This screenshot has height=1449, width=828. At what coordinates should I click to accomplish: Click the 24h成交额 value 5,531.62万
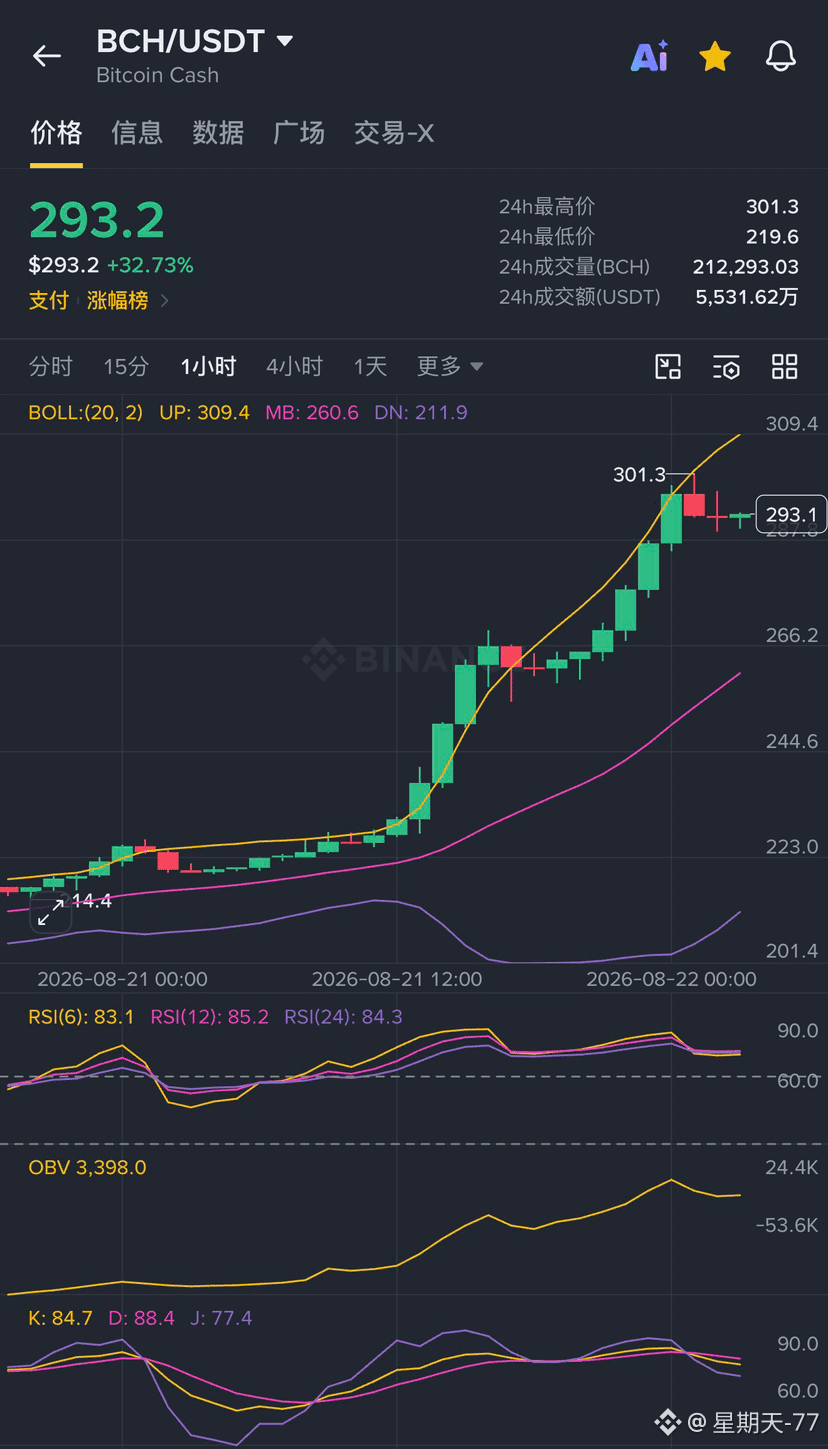[747, 297]
